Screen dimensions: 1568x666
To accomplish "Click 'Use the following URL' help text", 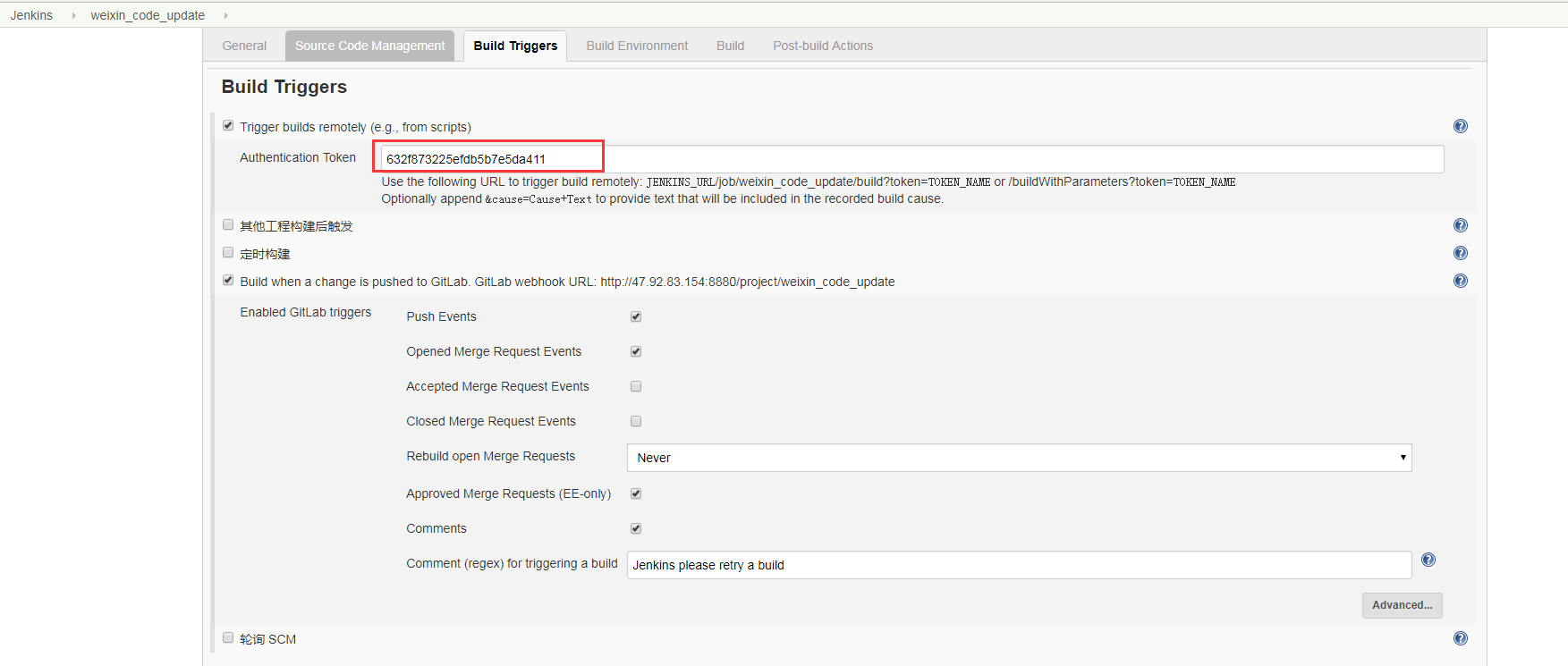I will pyautogui.click(x=809, y=181).
